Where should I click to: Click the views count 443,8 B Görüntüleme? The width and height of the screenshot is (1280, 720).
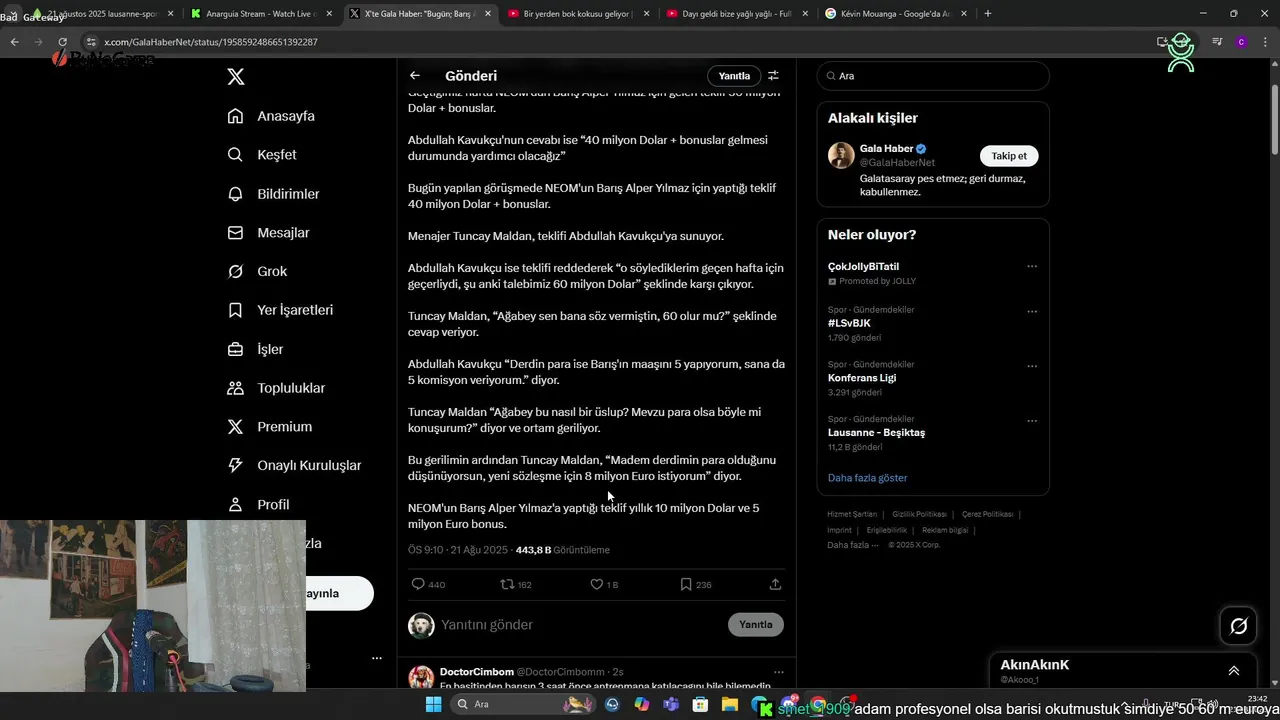point(563,550)
